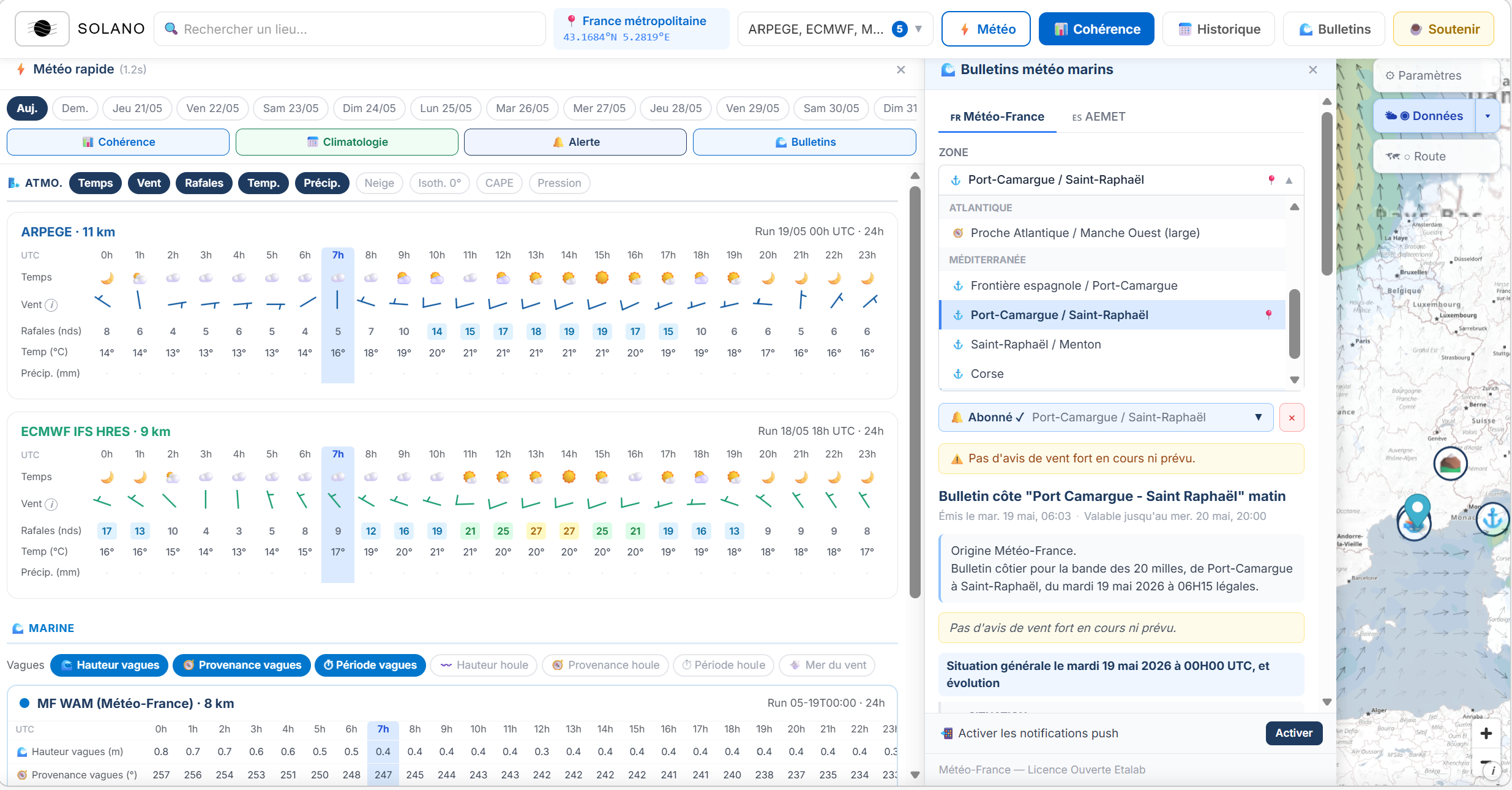Image resolution: width=1512 pixels, height=790 pixels.
Task: Remove the Port-Camargue subscription with red X
Action: click(1292, 418)
